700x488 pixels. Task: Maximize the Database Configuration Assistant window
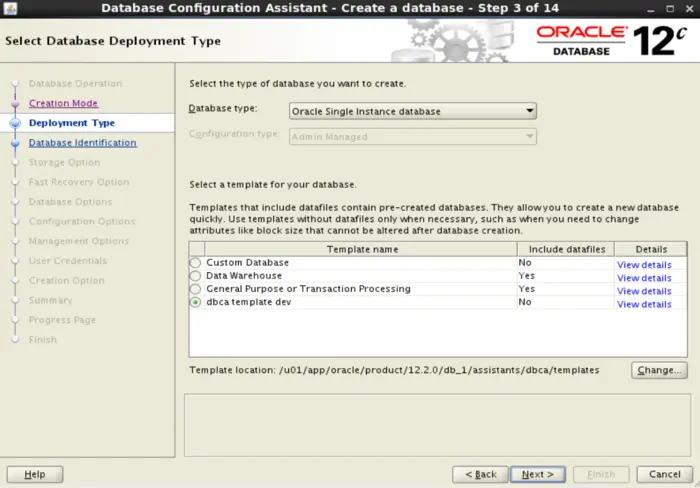(670, 8)
